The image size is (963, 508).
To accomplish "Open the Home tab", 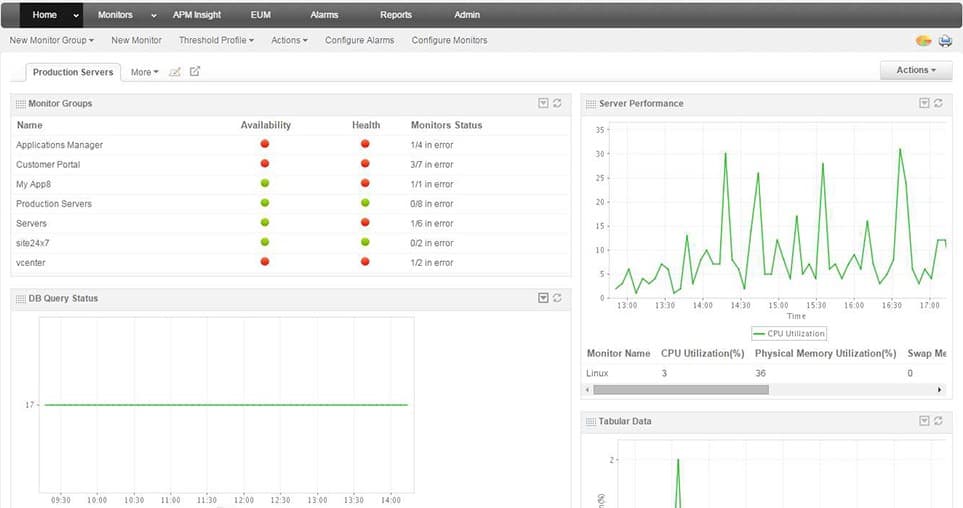I will pyautogui.click(x=44, y=15).
